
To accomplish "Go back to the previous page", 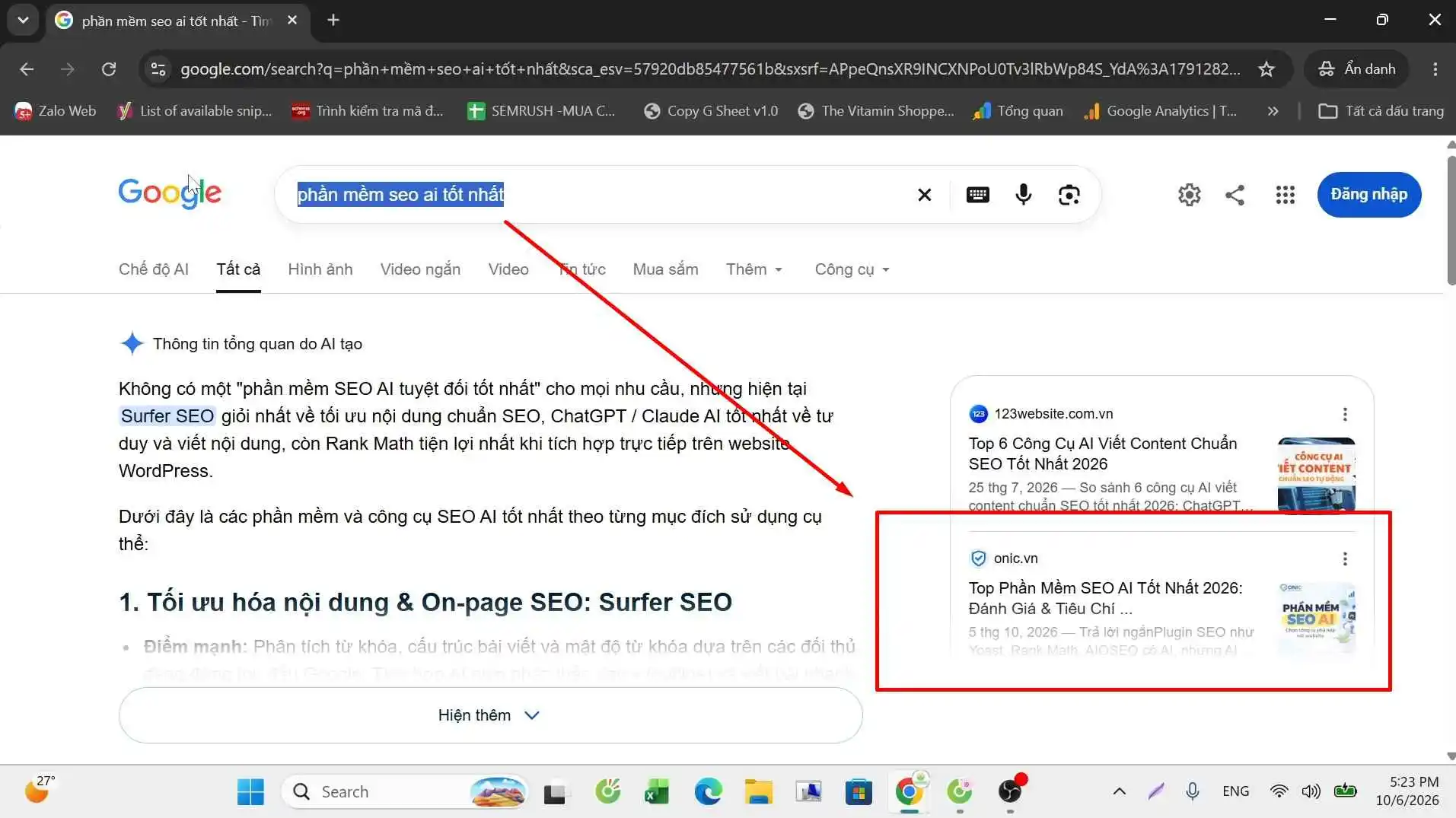I will click(27, 69).
